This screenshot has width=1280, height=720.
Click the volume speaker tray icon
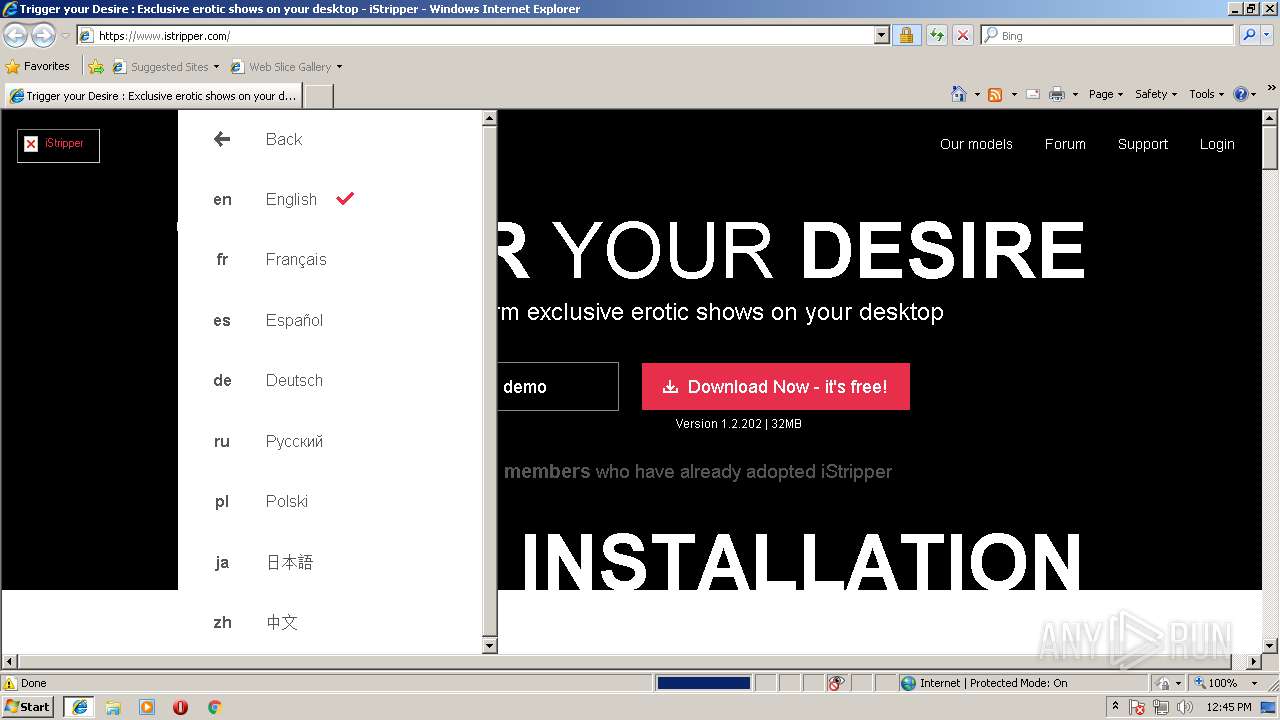coord(1184,707)
